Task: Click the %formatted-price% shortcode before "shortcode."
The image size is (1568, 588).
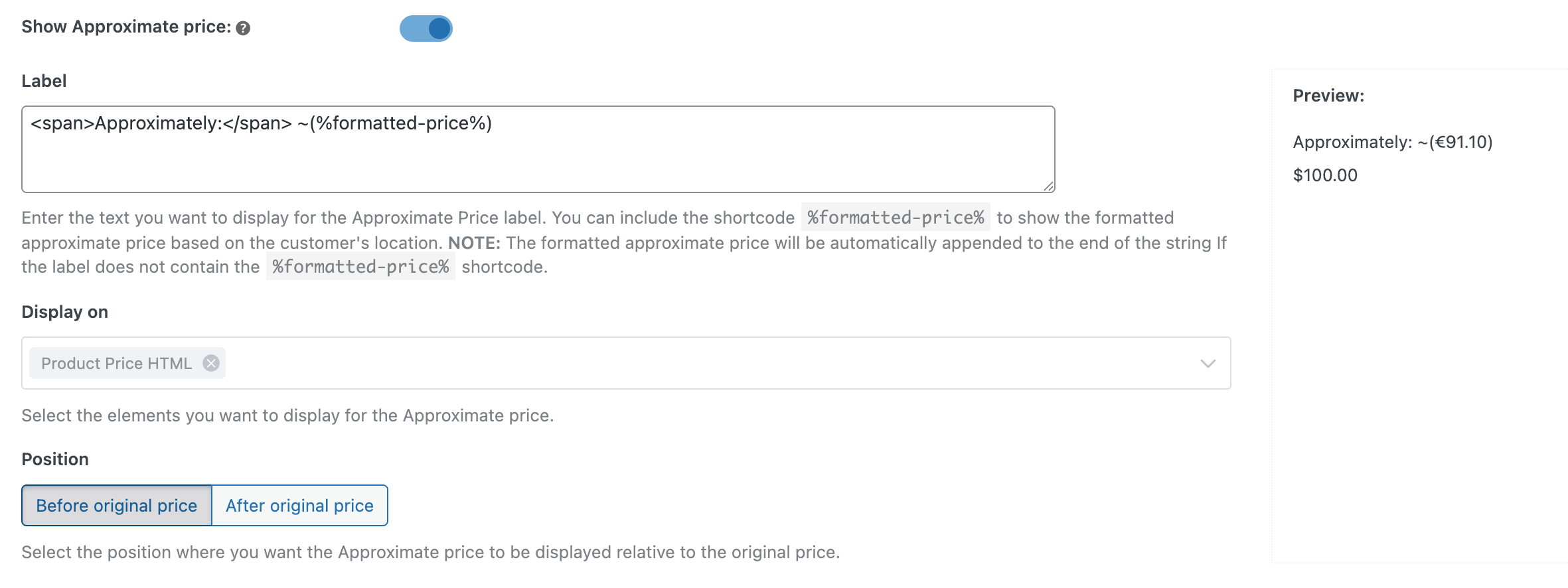Action: click(360, 267)
